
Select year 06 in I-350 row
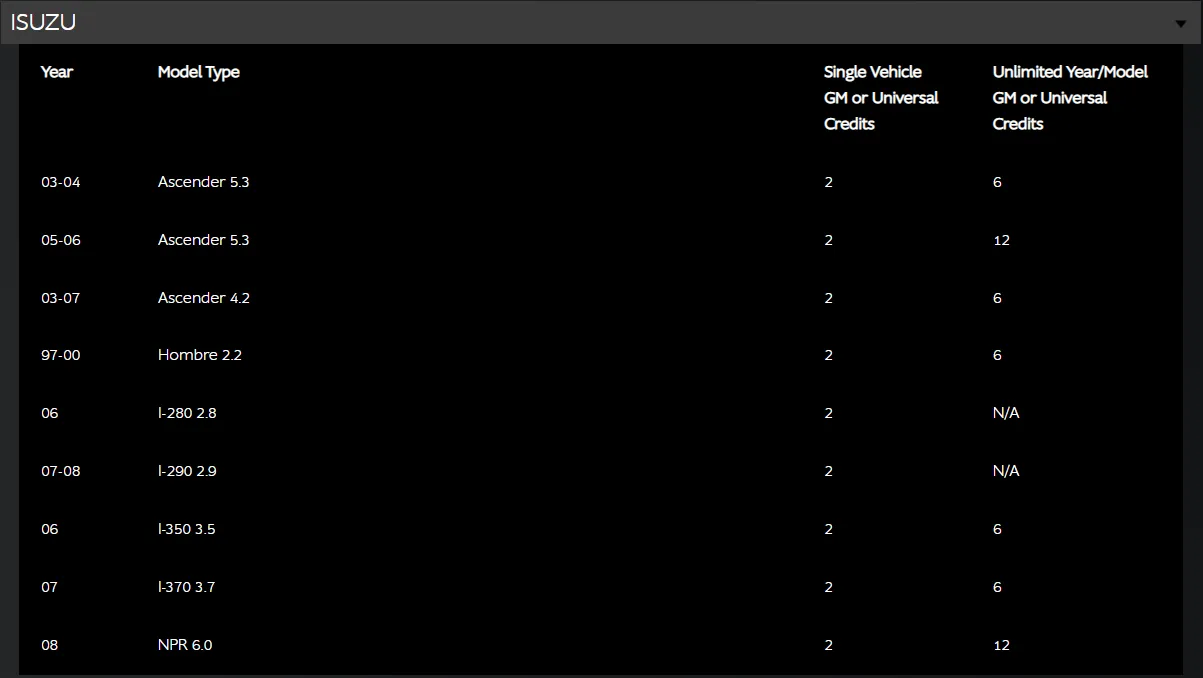point(50,529)
